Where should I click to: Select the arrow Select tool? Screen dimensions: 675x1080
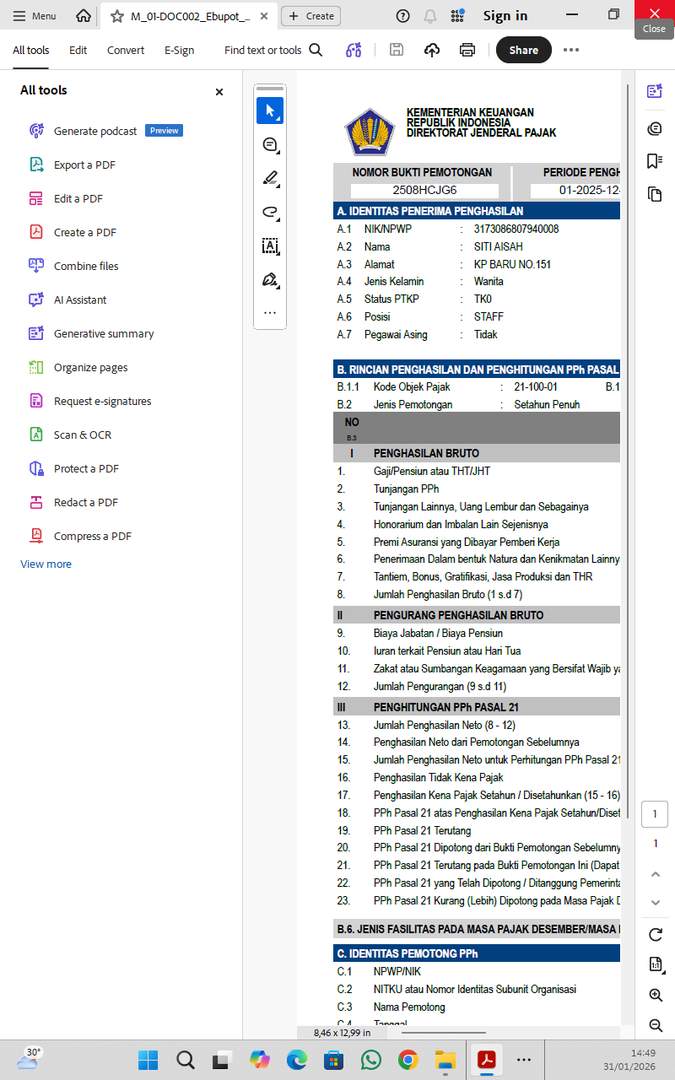click(270, 111)
